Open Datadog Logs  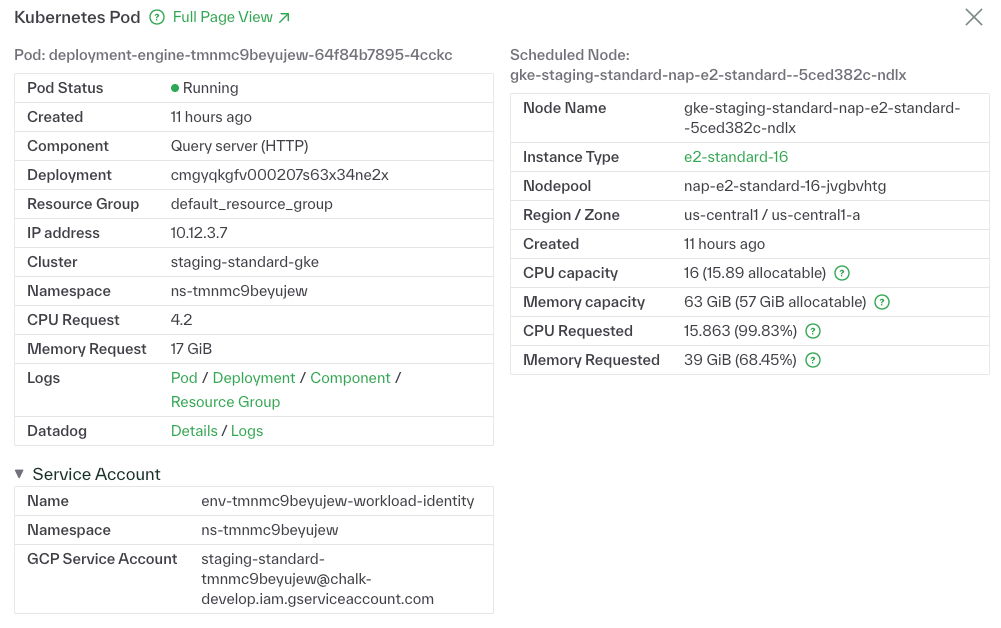(x=247, y=431)
